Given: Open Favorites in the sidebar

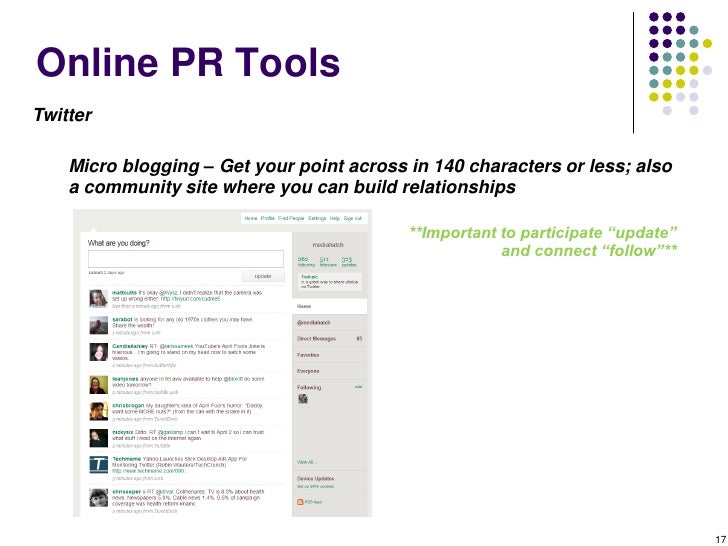Looking at the screenshot, I should (x=330, y=355).
